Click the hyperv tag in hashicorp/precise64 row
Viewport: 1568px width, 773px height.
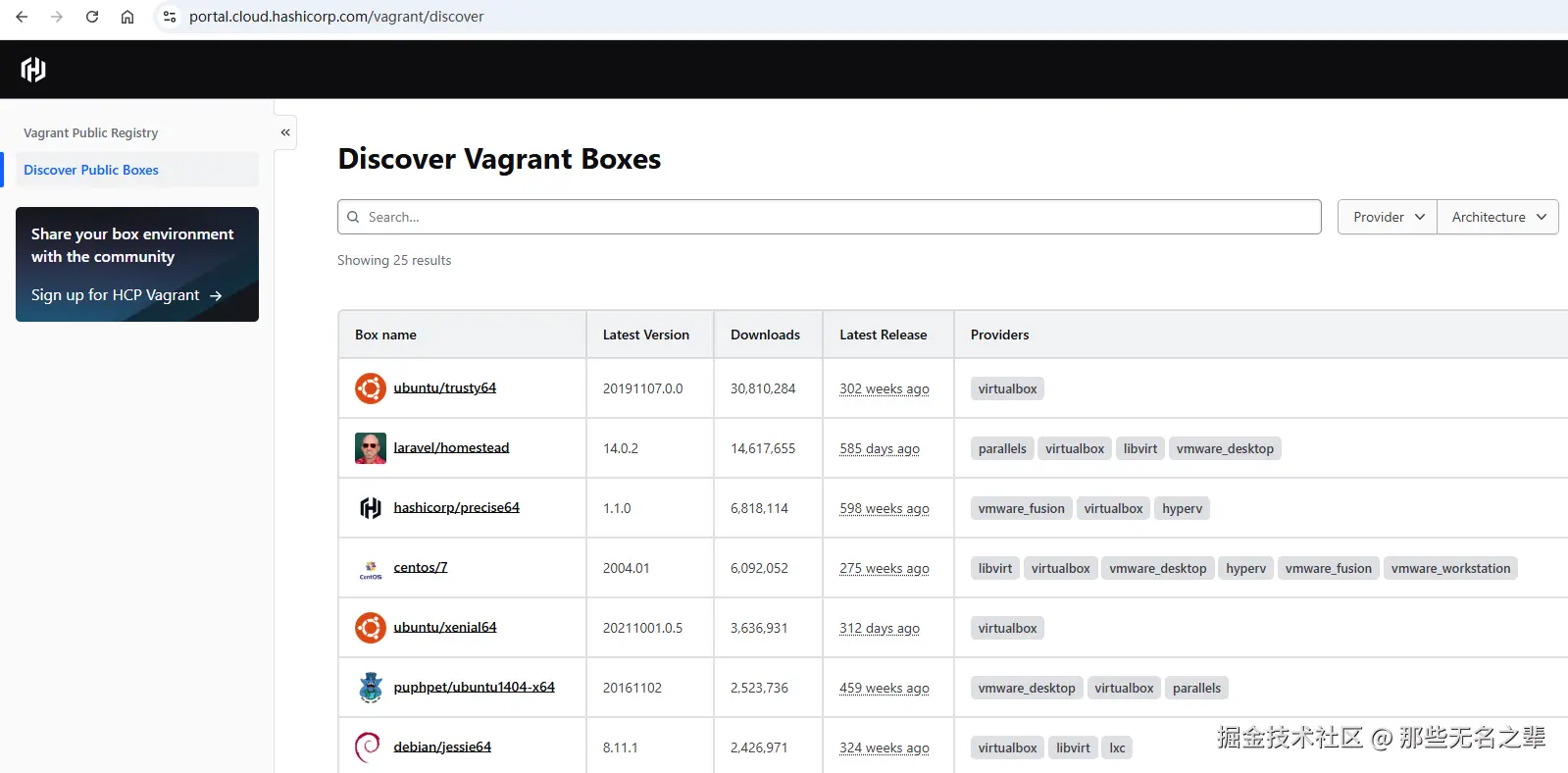(x=1182, y=508)
